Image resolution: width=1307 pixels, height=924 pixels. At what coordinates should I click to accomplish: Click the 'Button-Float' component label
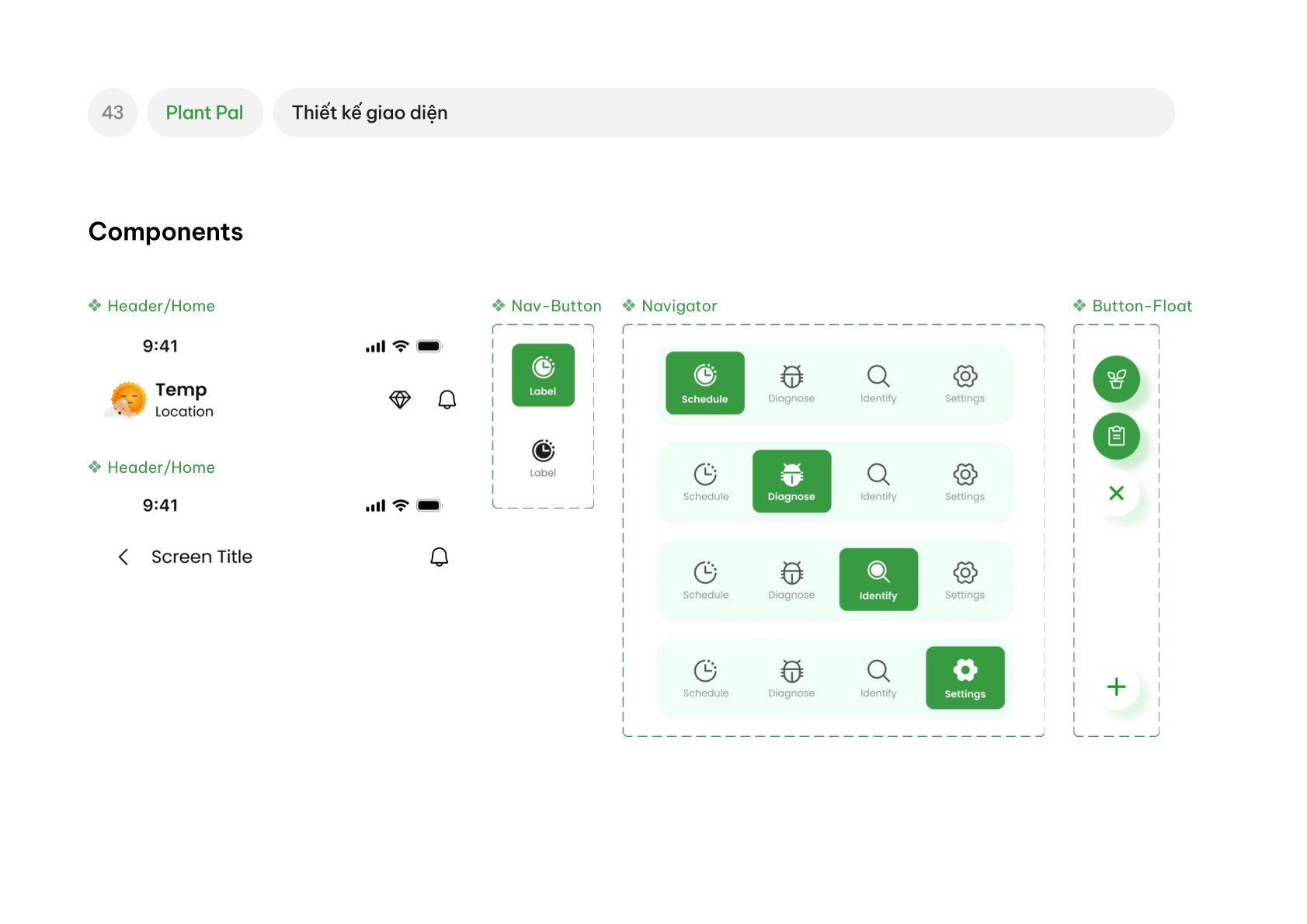(x=1142, y=306)
